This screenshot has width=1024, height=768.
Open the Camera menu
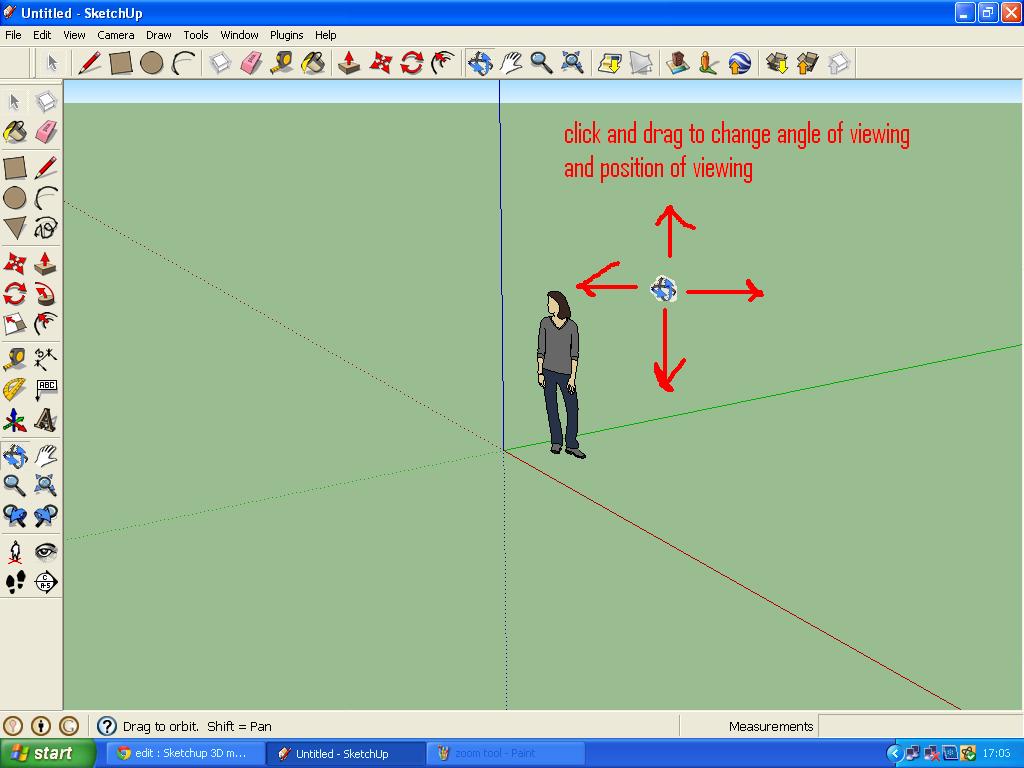pos(116,34)
